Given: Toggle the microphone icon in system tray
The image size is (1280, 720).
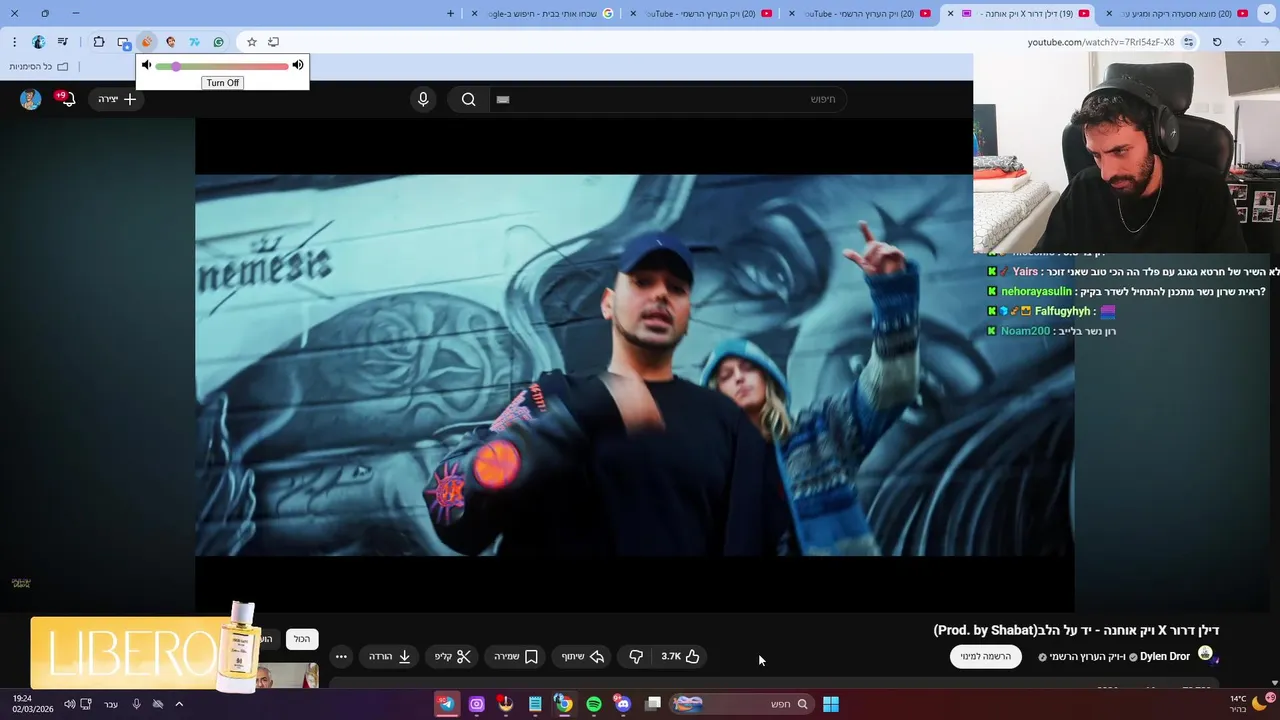Looking at the screenshot, I should (137, 704).
